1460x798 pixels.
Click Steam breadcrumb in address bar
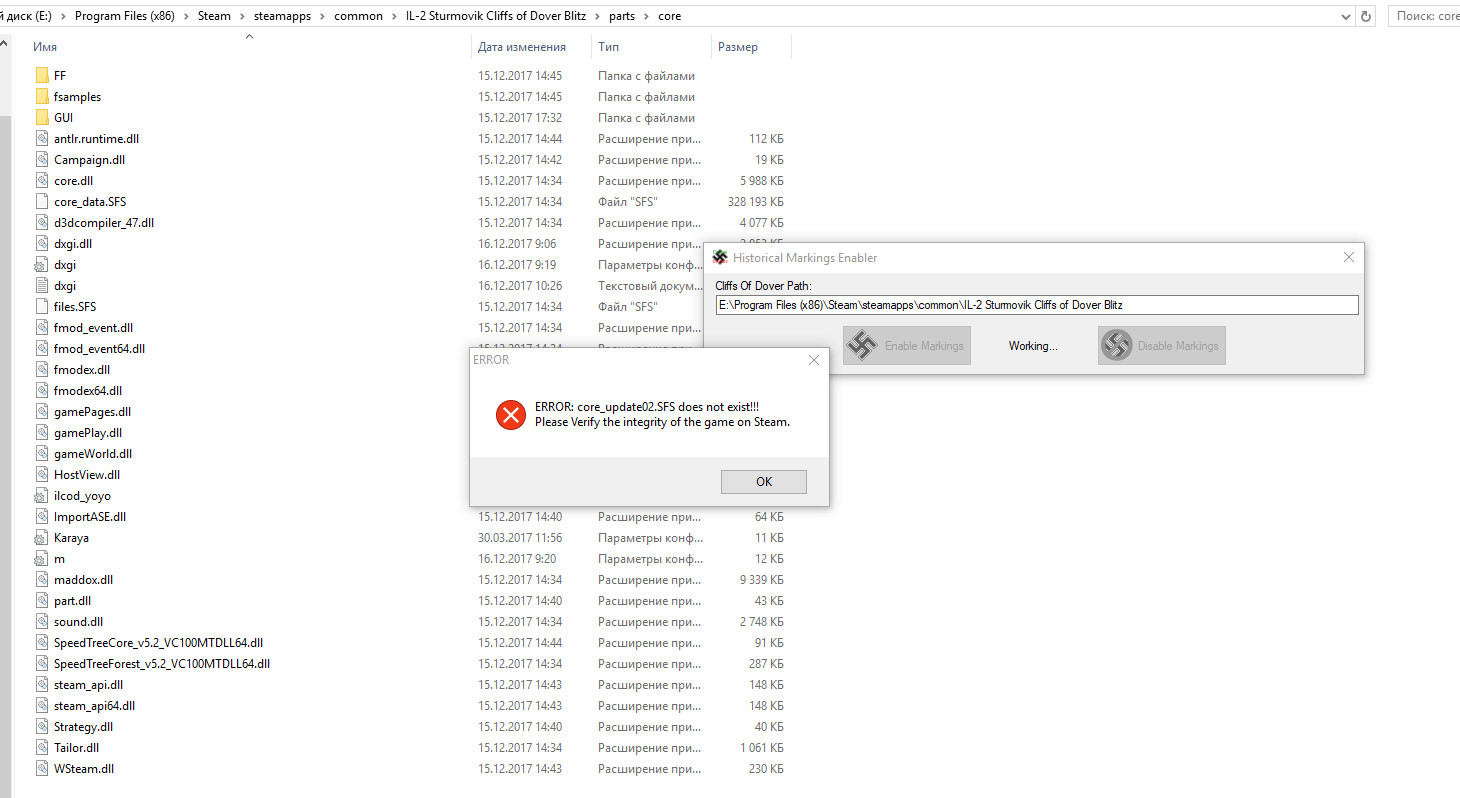[x=213, y=16]
